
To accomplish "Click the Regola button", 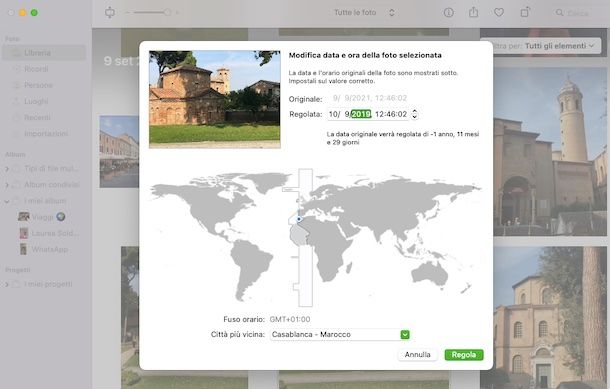I will point(464,355).
